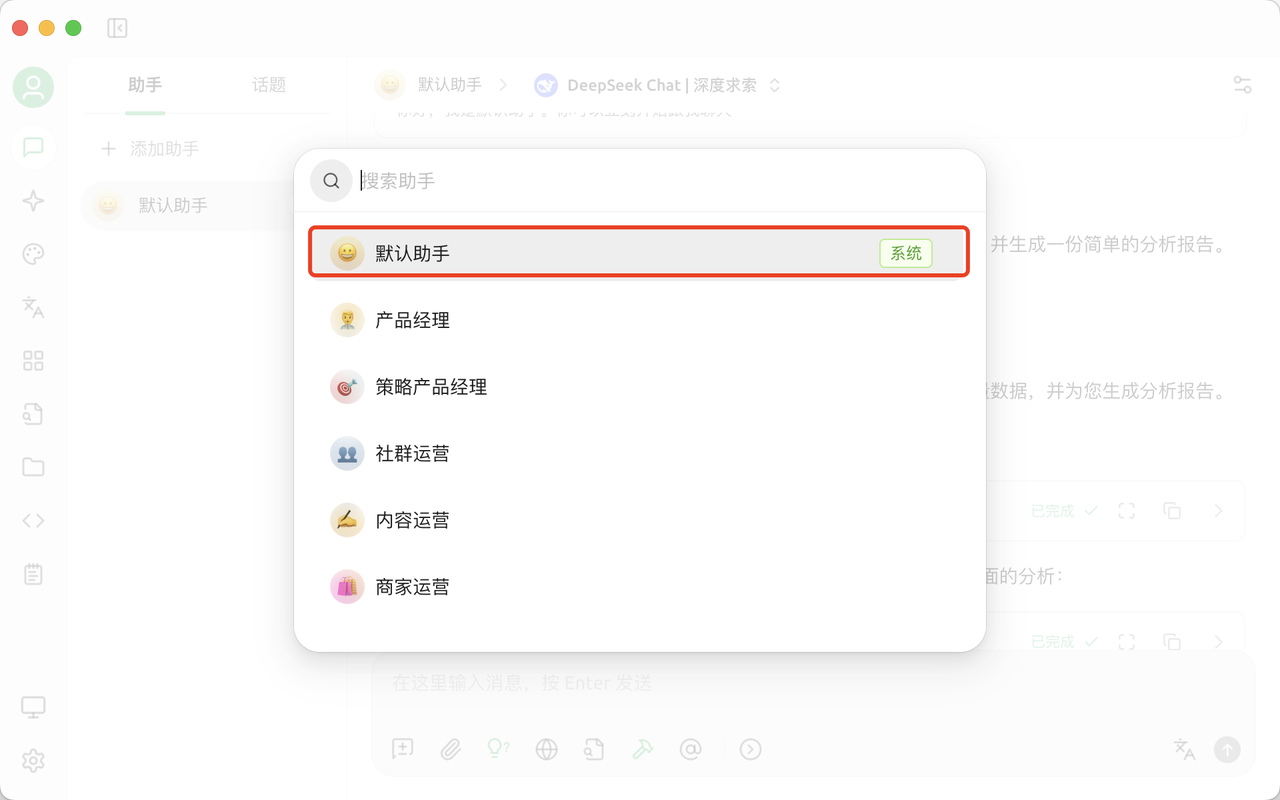Screen dimensions: 1280x800
Task: Expand the first 已完成 block chevron
Action: pyautogui.click(x=1218, y=511)
